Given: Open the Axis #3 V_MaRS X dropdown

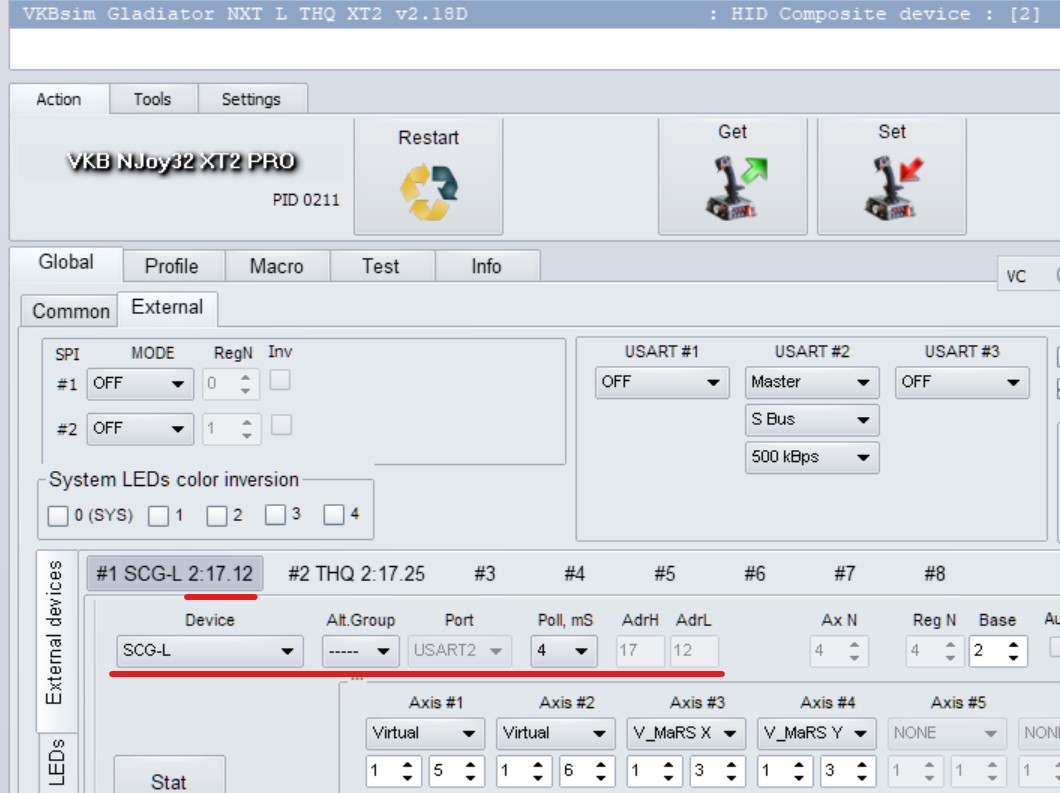Looking at the screenshot, I should pyautogui.click(x=686, y=734).
